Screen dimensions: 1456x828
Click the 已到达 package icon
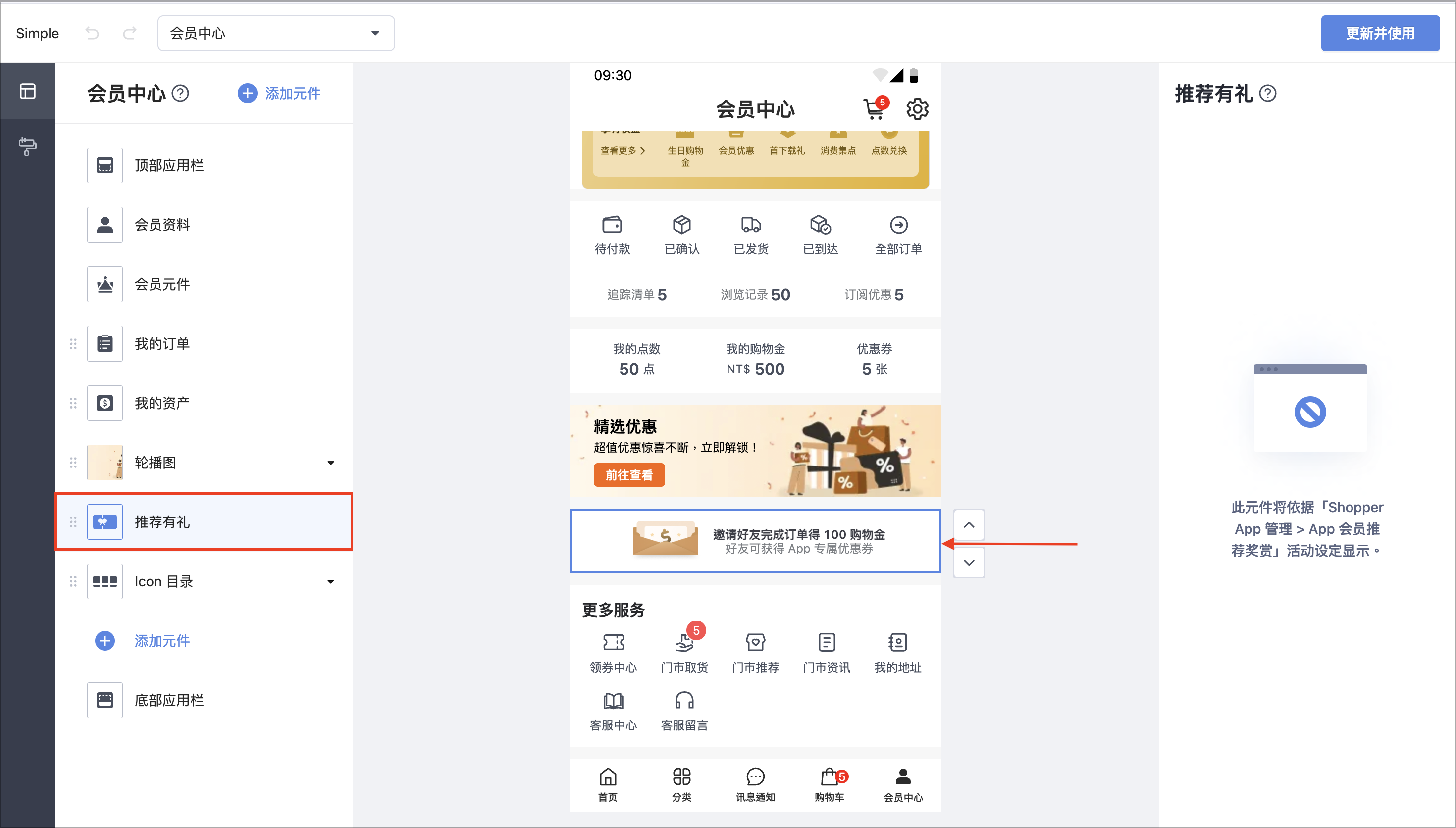821,225
